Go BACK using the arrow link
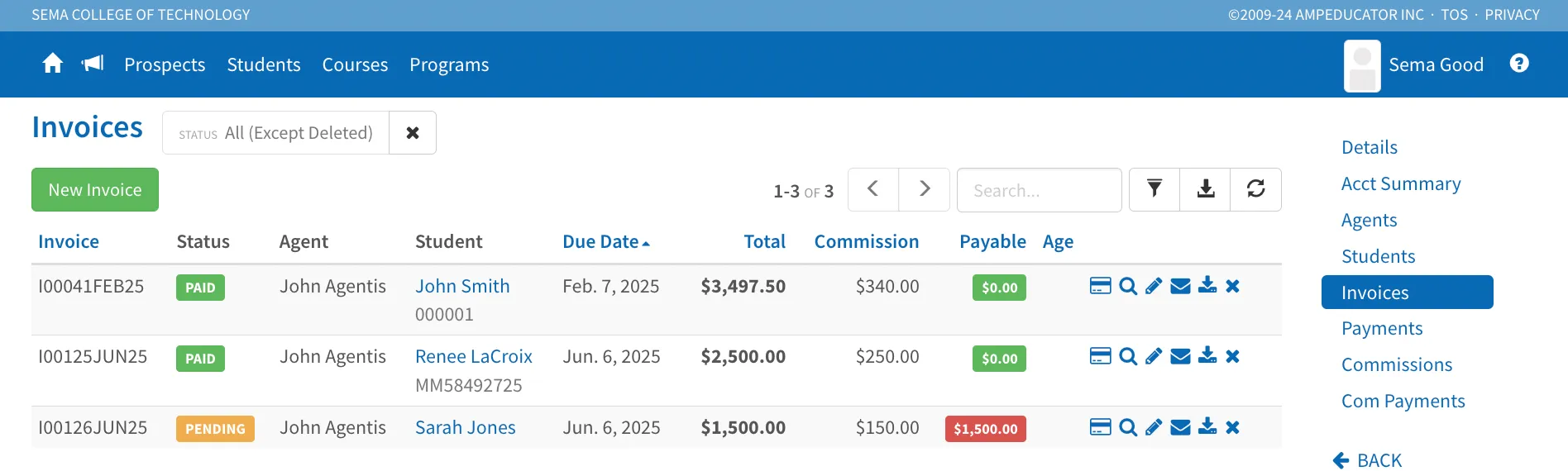The width and height of the screenshot is (1568, 471). coord(1368,460)
